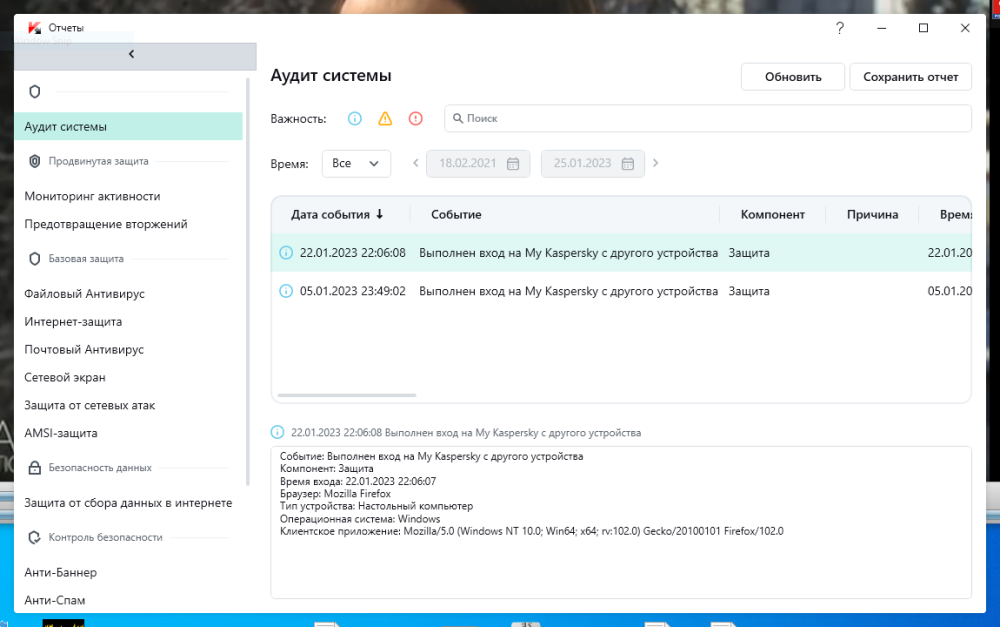Open Почтовый Антивирус report
This screenshot has height=627, width=1000.
click(84, 350)
